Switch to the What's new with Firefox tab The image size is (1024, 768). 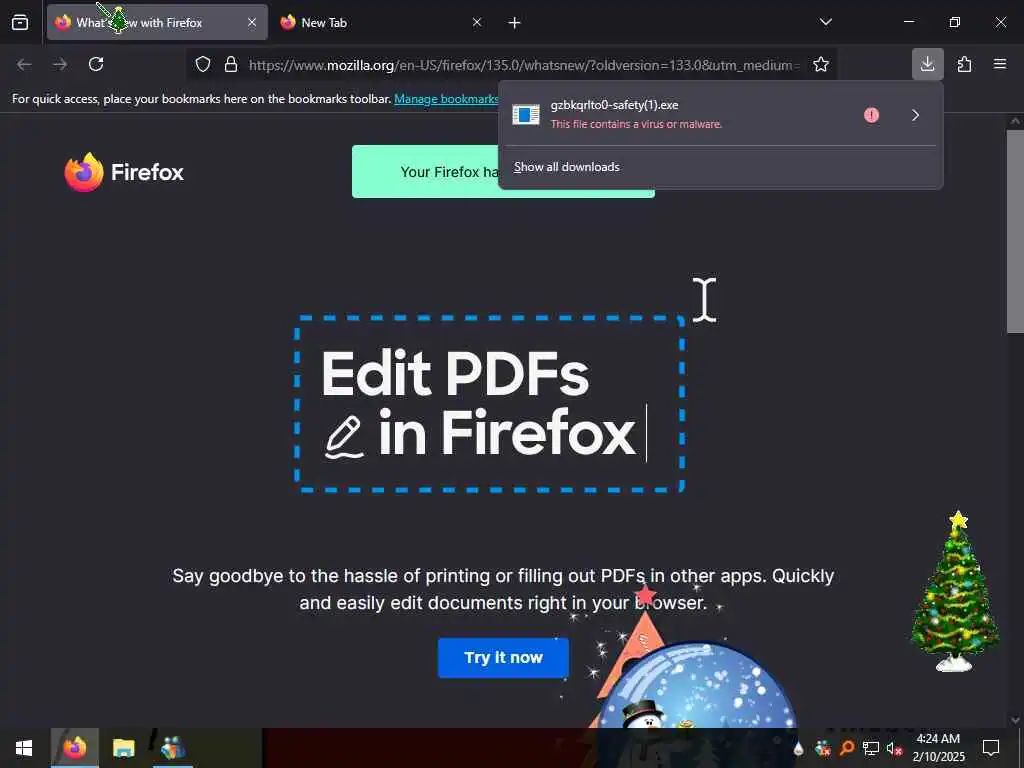[x=157, y=22]
